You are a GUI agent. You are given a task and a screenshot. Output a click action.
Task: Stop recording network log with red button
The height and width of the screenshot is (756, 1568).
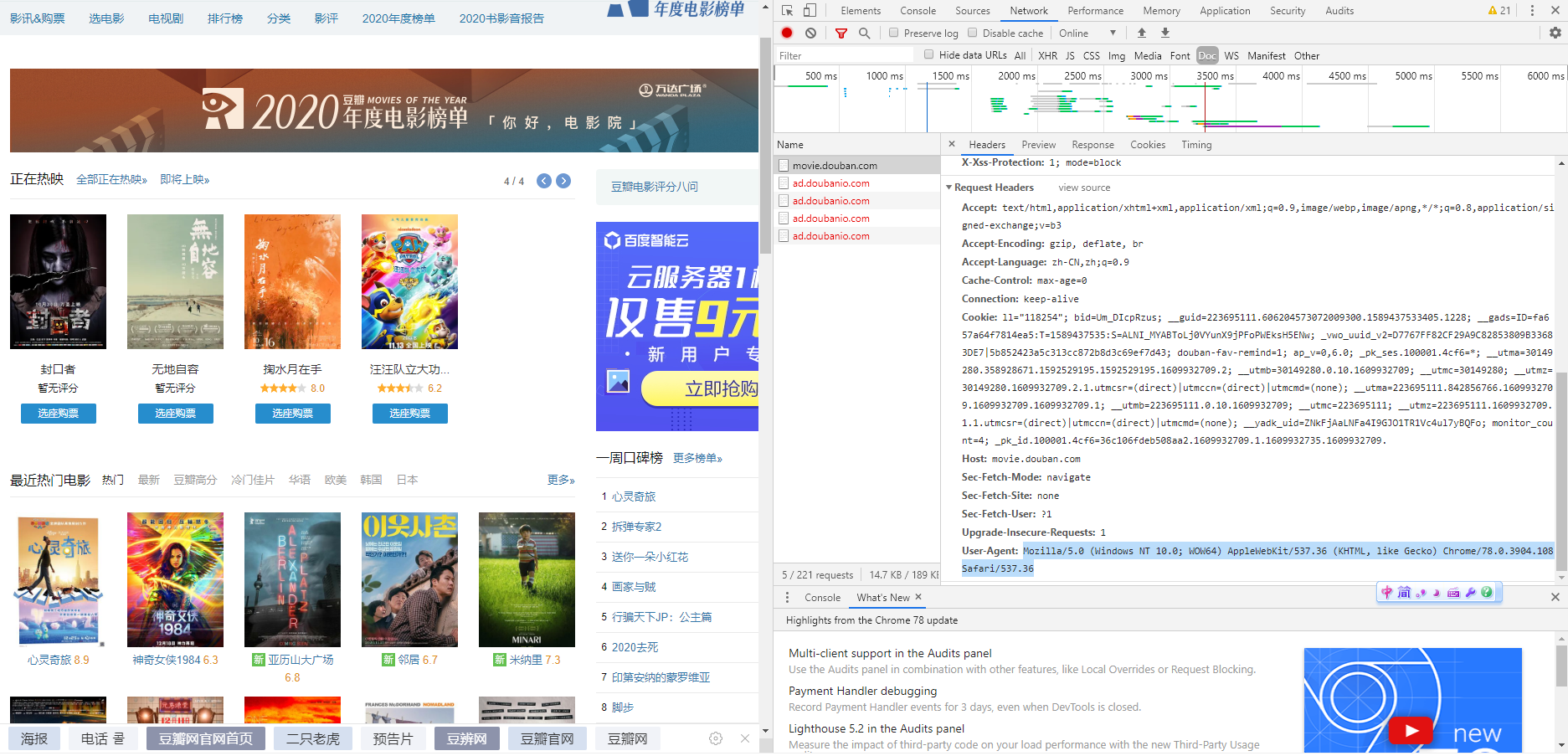pos(787,33)
